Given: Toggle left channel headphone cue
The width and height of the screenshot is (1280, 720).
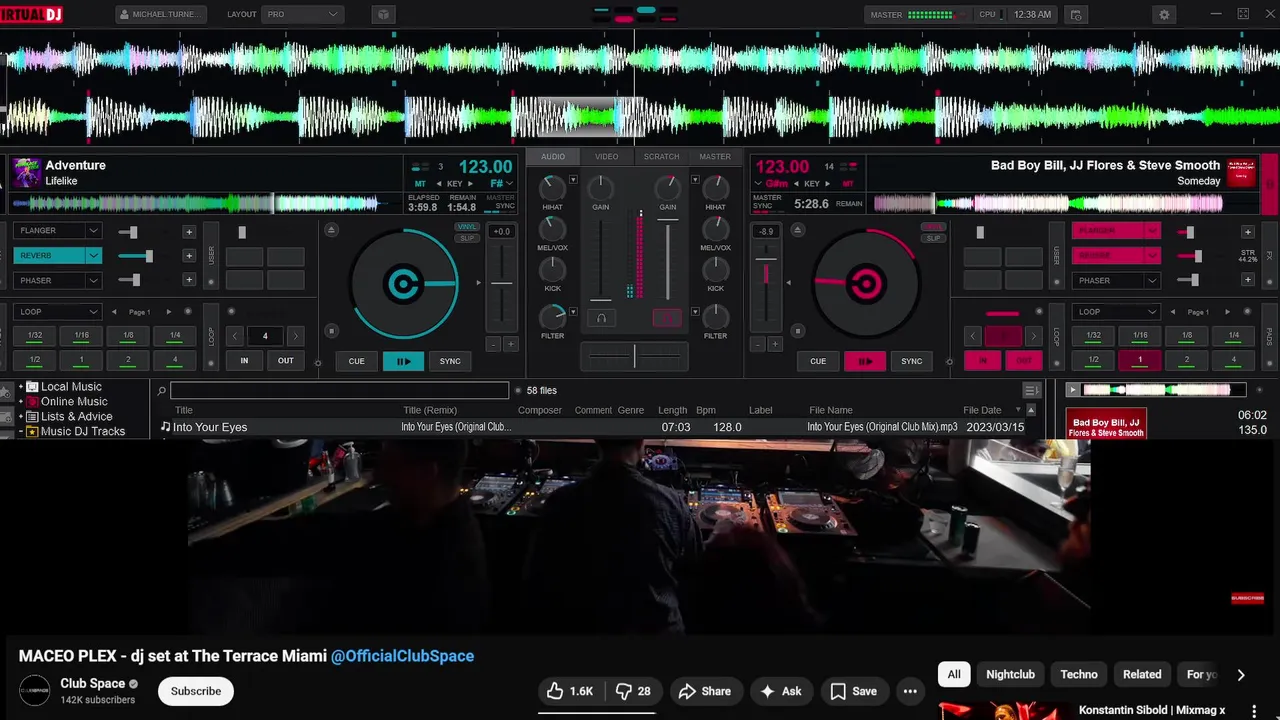Looking at the screenshot, I should [x=601, y=318].
